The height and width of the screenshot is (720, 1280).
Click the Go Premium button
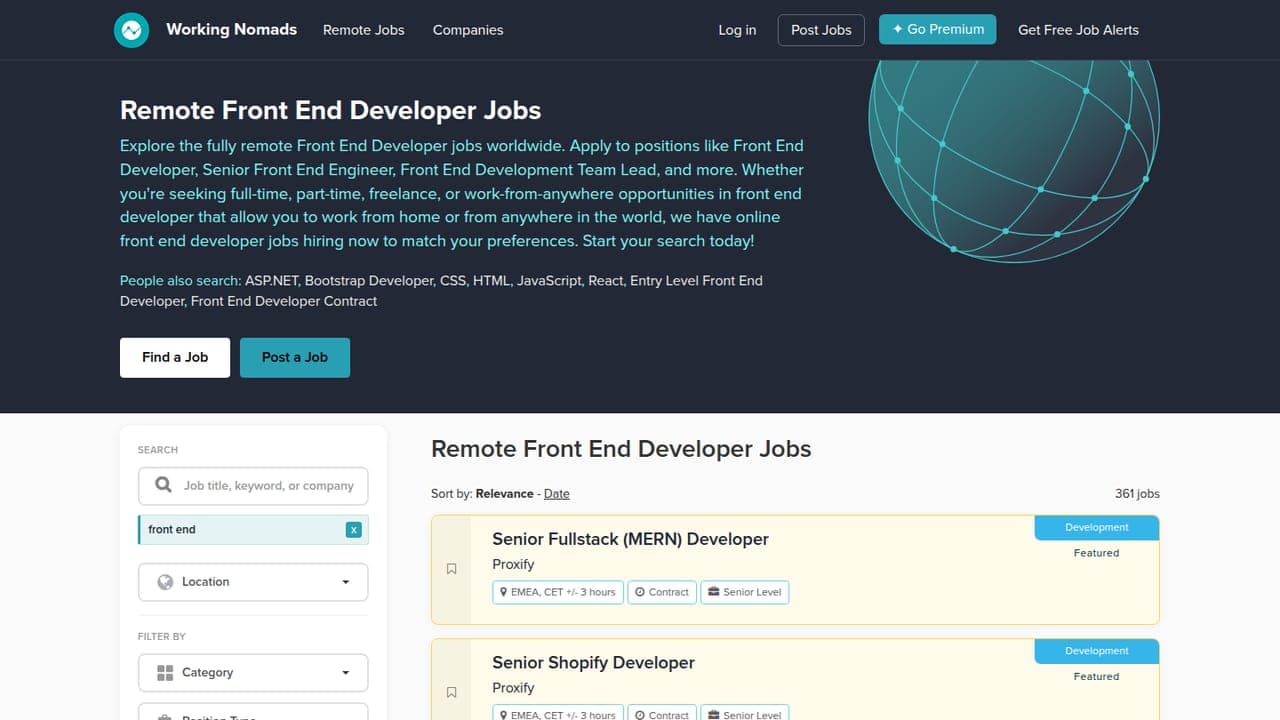tap(938, 30)
